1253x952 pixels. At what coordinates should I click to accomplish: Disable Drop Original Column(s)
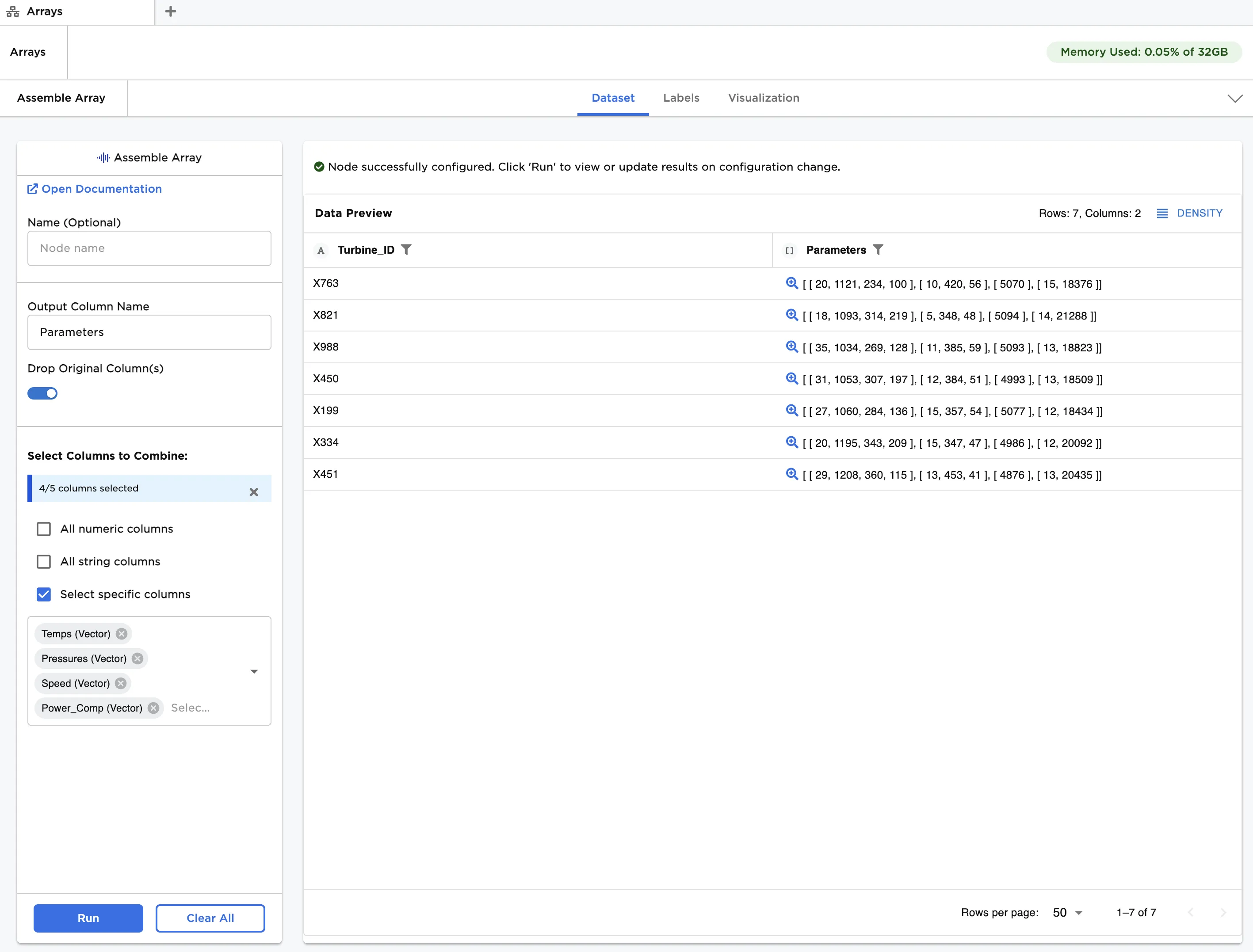point(42,393)
